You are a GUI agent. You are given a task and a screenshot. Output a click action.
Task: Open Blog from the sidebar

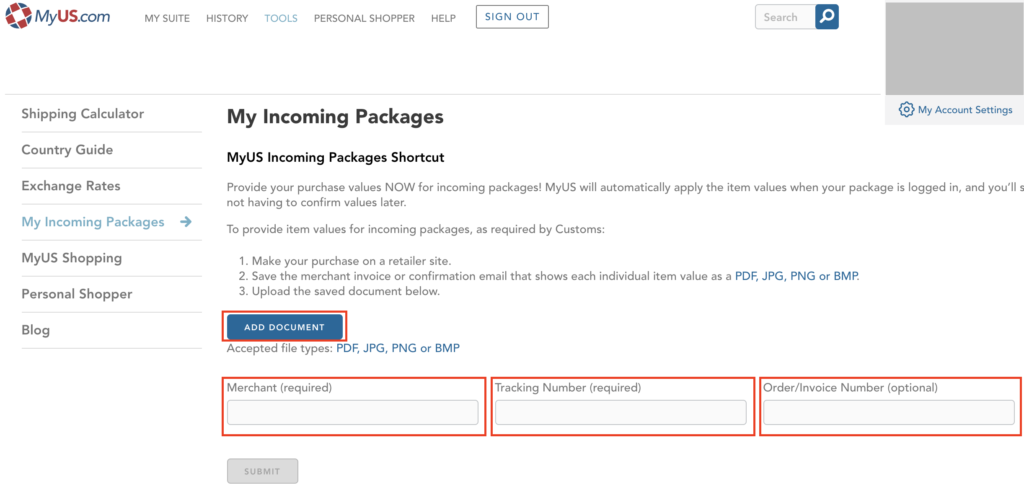(35, 330)
